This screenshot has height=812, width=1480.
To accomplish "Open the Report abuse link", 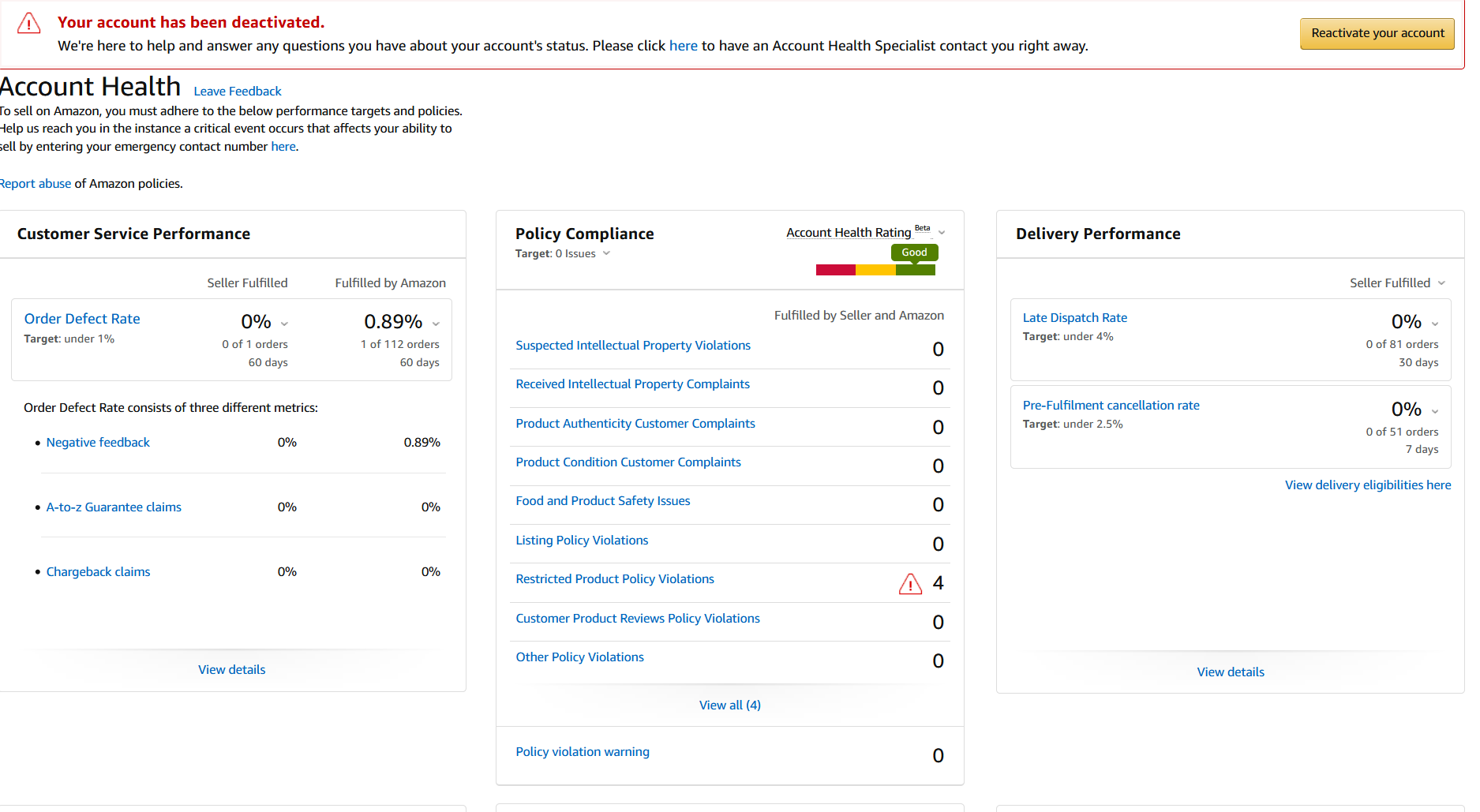I will [36, 184].
